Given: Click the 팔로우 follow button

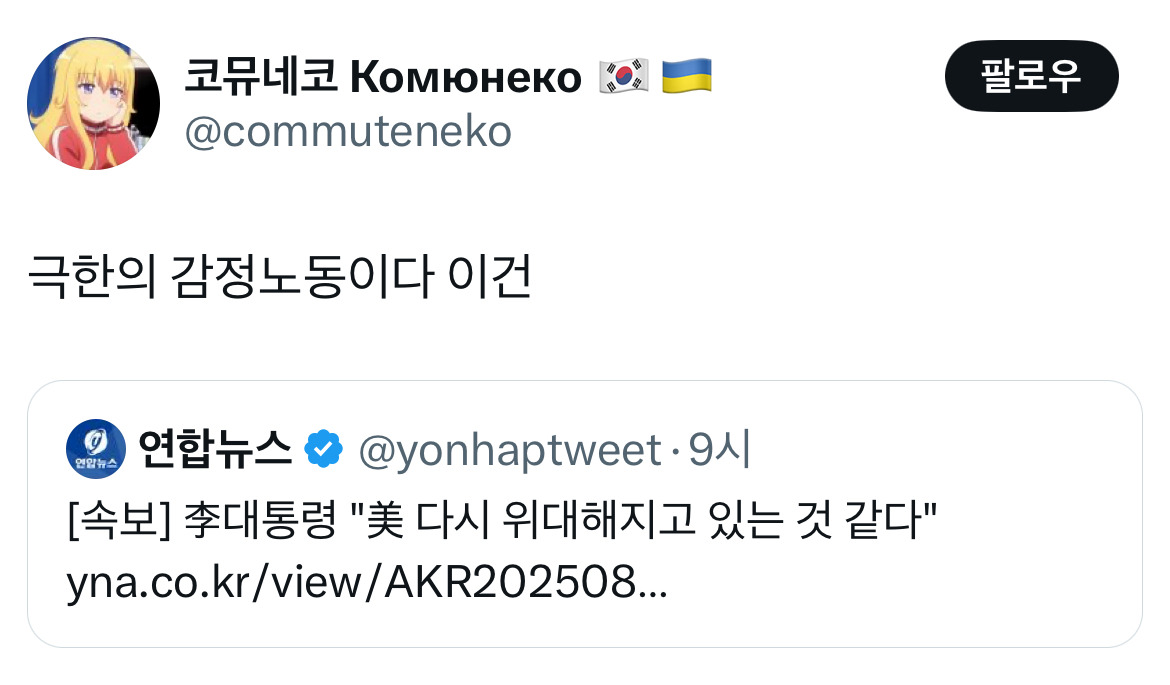Looking at the screenshot, I should (x=1031, y=76).
